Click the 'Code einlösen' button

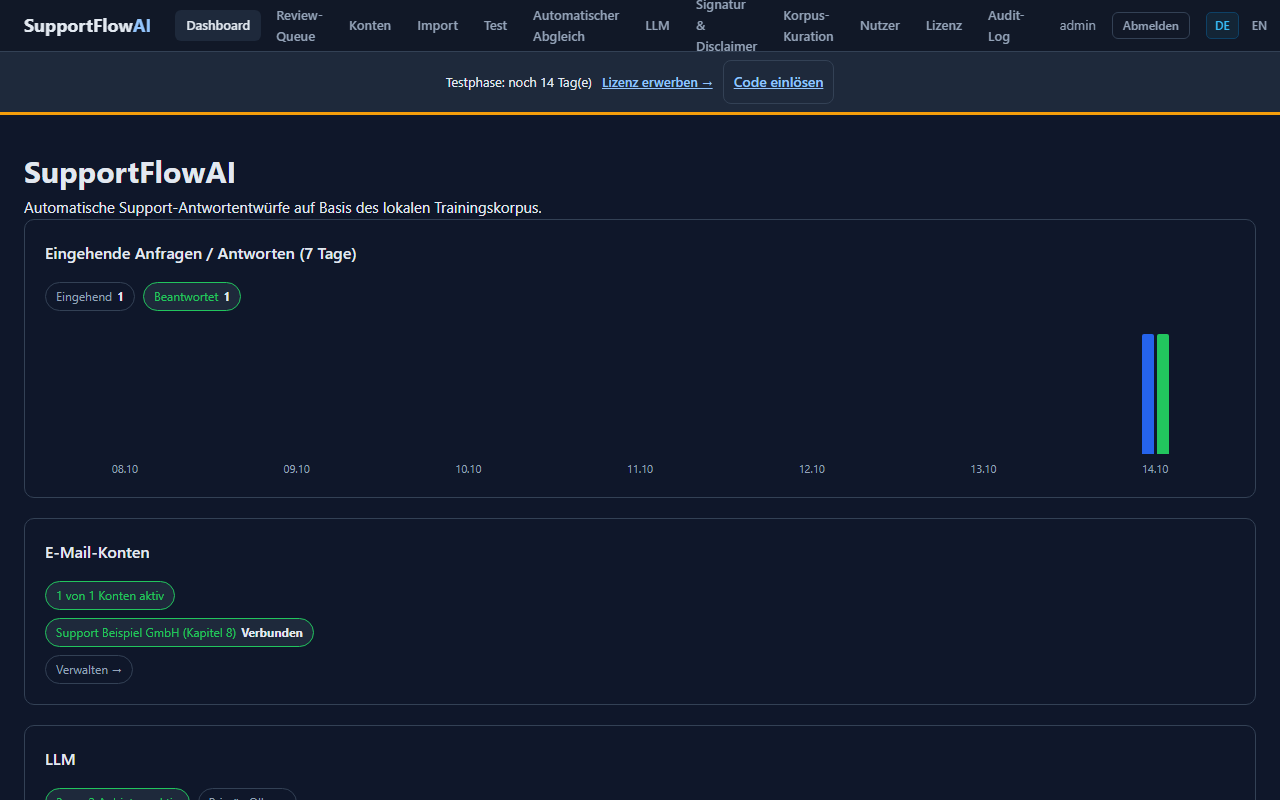point(778,82)
